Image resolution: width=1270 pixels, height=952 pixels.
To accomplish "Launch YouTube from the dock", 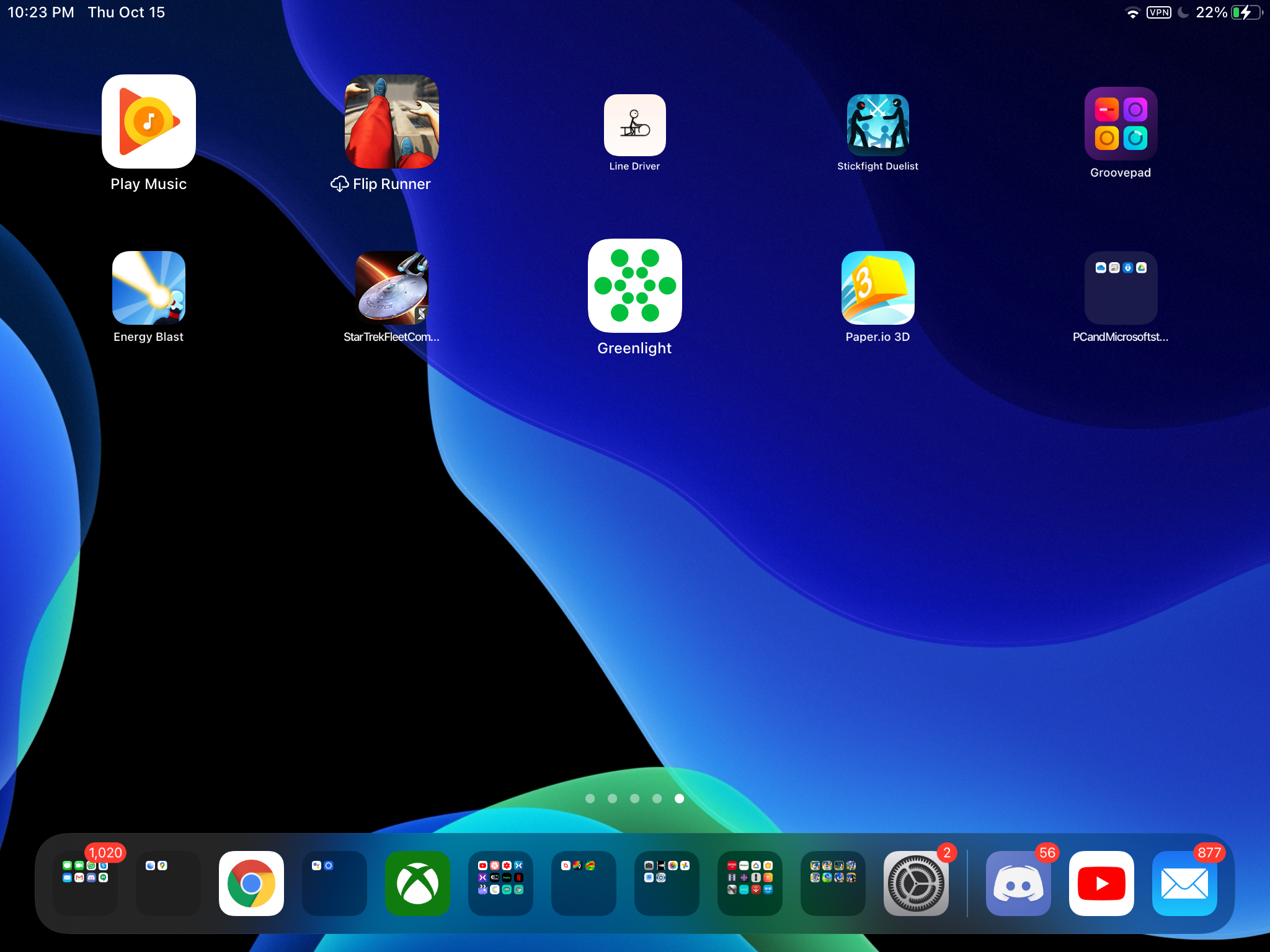I will coord(1101,883).
